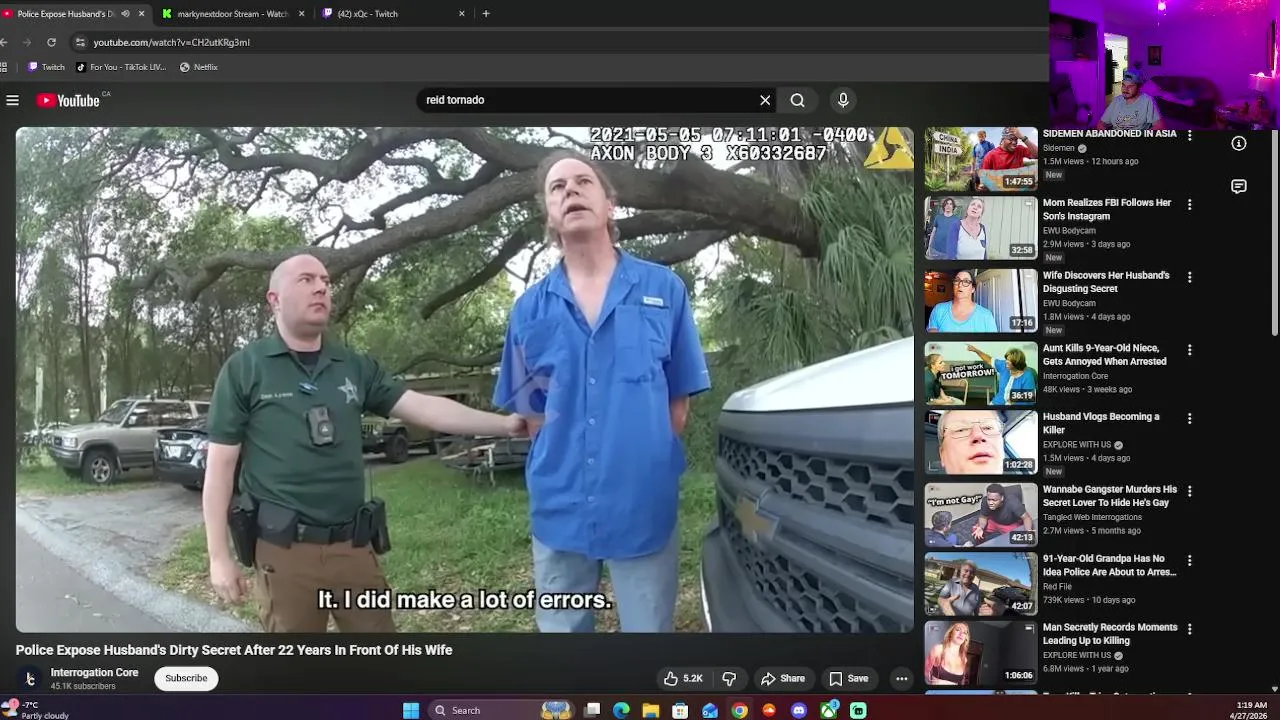Open the weather widget showing Partly cloudy

(x=36, y=710)
